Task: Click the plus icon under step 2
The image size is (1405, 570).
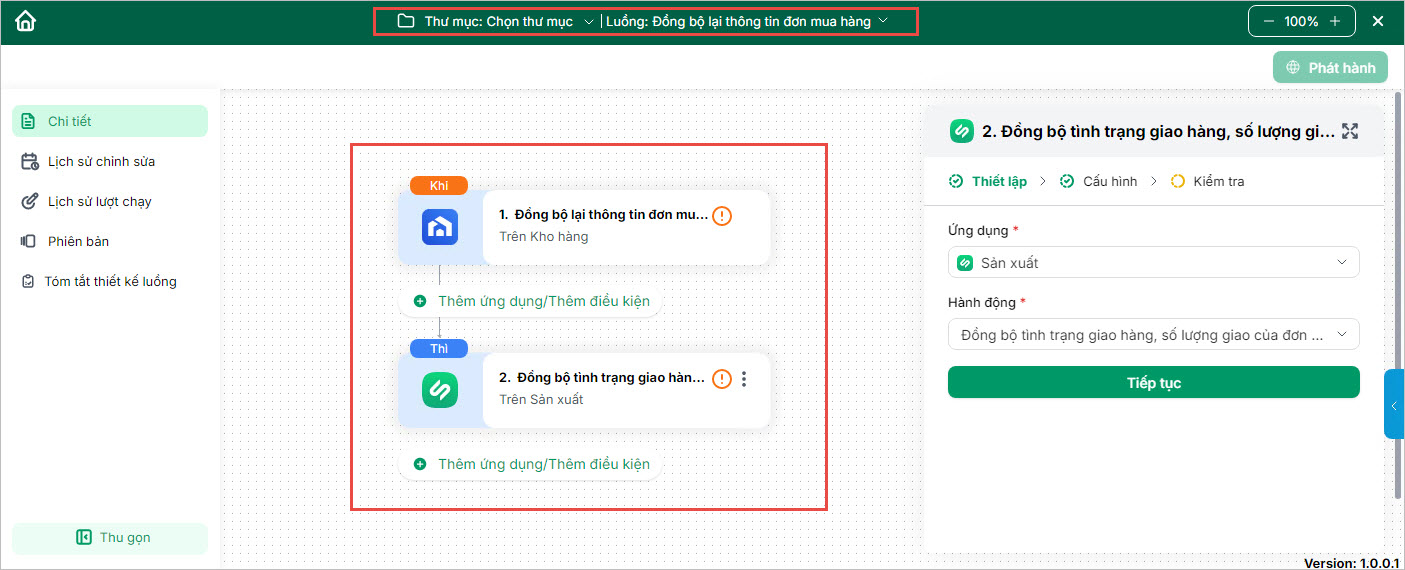Action: 420,464
